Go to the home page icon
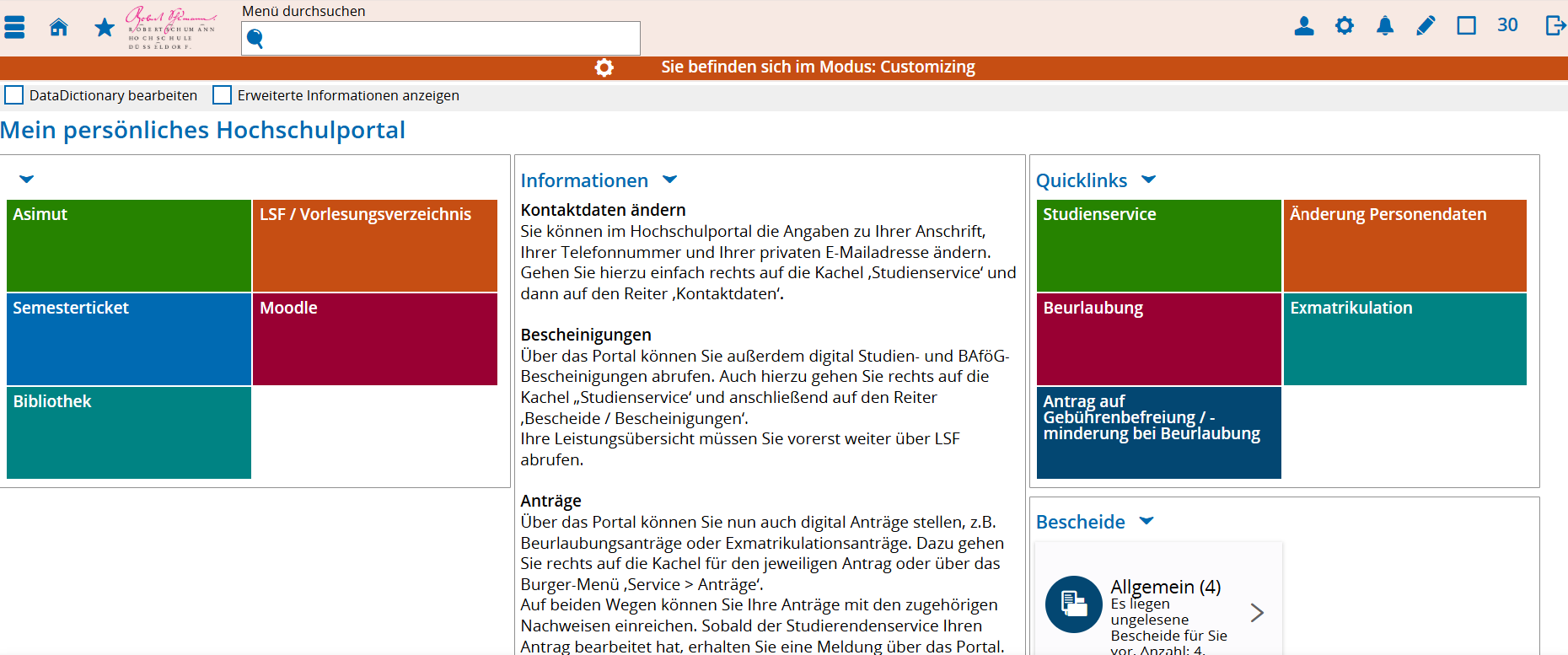Image resolution: width=1568 pixels, height=655 pixels. [x=58, y=27]
